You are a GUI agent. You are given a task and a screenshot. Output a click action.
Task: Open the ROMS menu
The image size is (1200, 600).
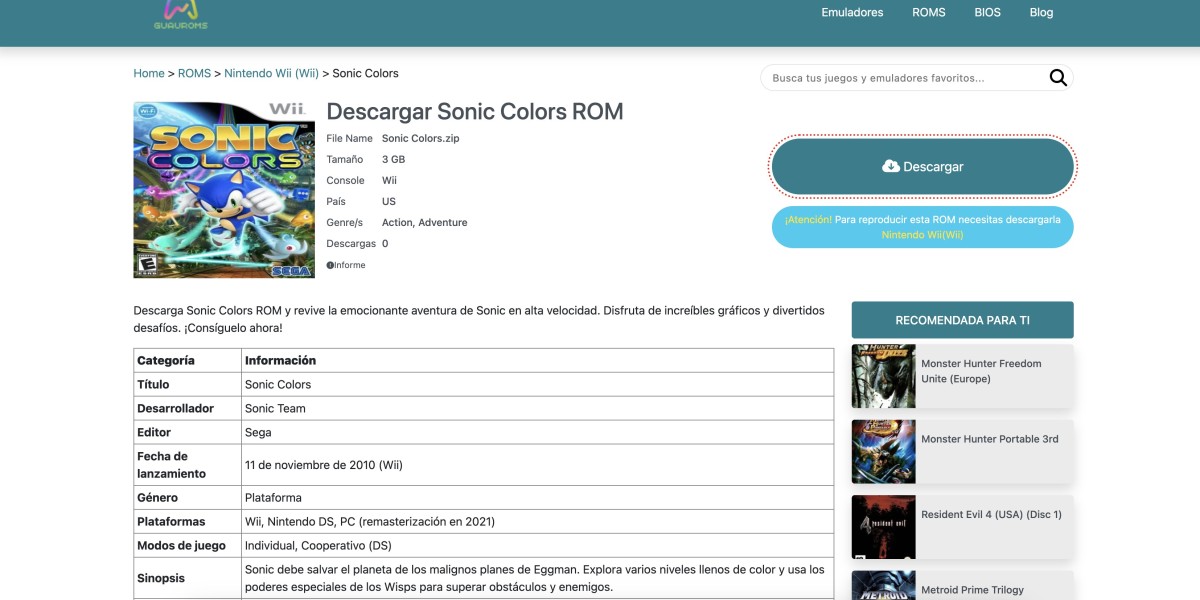(x=929, y=12)
